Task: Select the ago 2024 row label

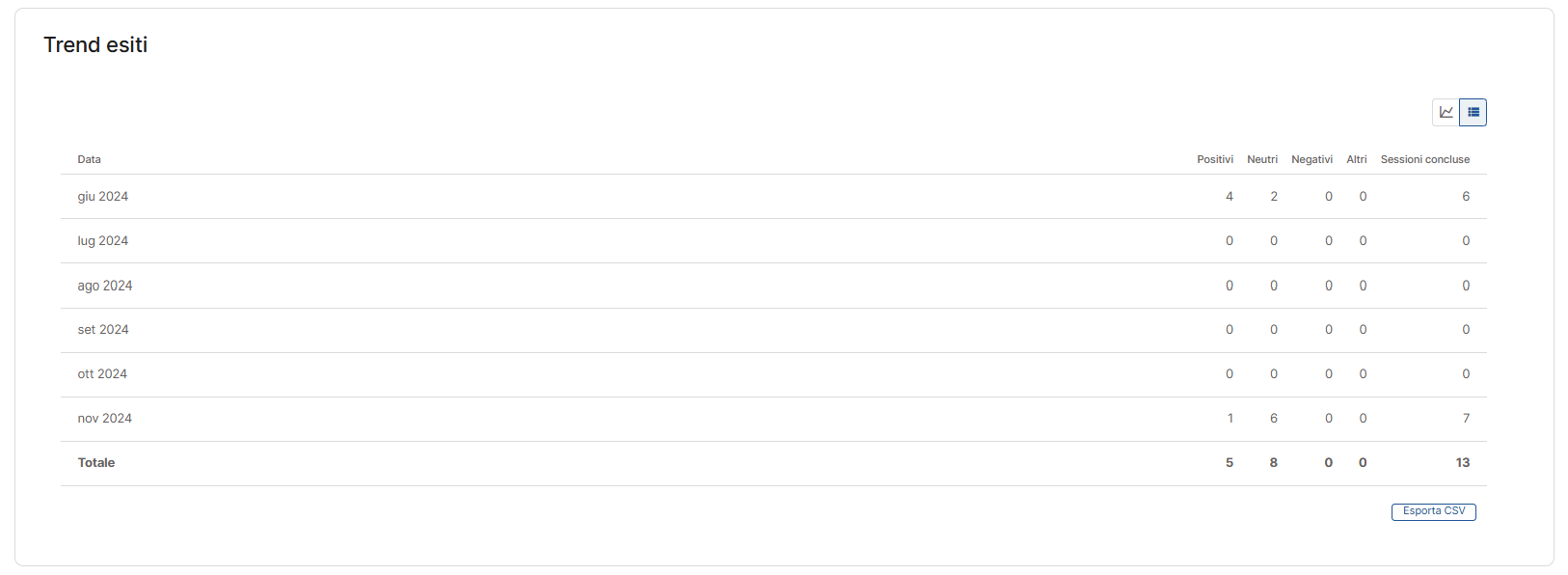Action: pos(105,287)
